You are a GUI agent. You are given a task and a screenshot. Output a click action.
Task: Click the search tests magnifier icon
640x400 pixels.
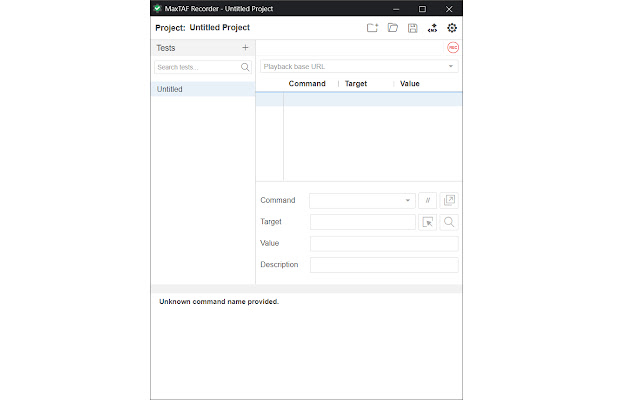coord(245,67)
